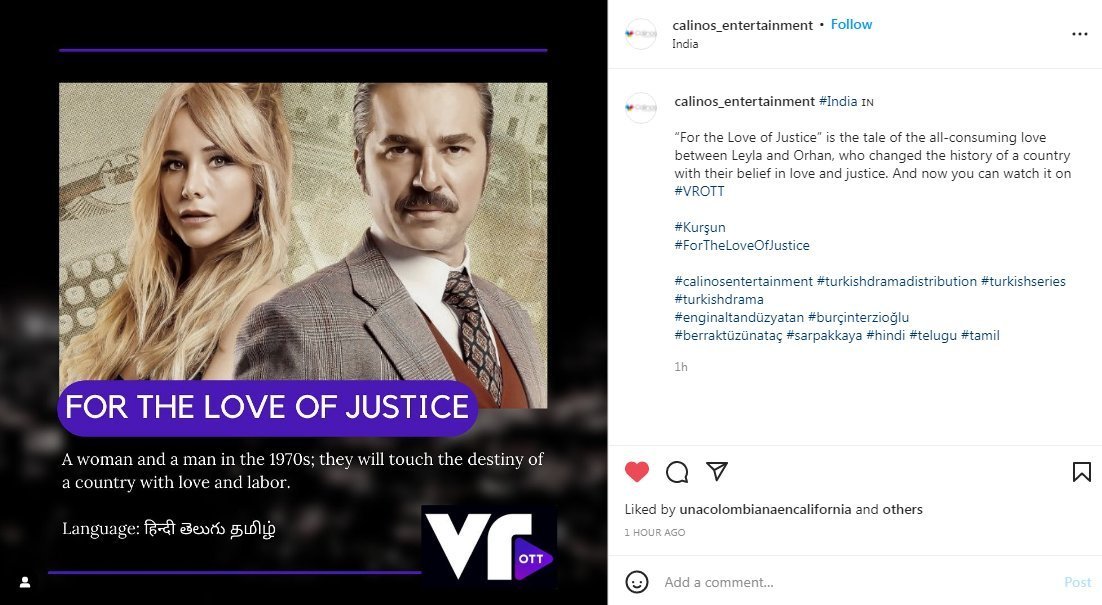This screenshot has width=1102, height=605.
Task: Open the India location link
Action: [x=685, y=44]
